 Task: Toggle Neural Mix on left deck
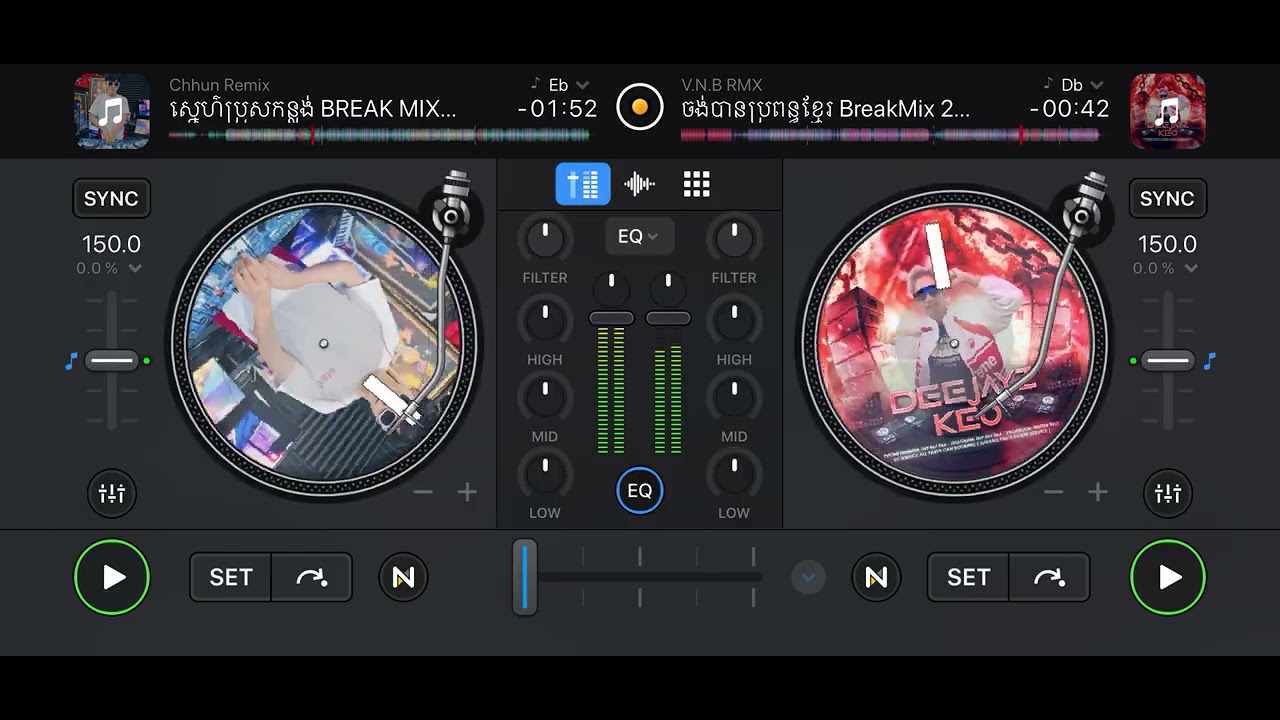pos(403,577)
